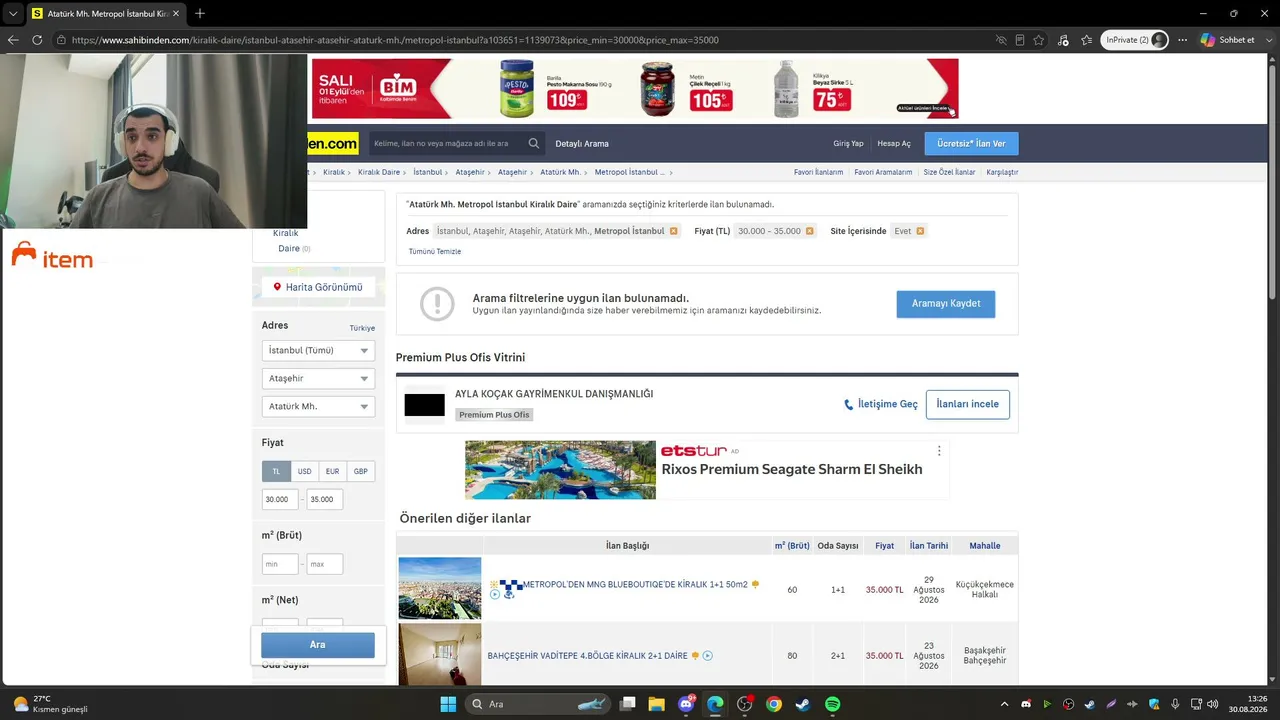Screen dimensions: 1280x720
Task: Open Edge settings and more menu
Action: click(1182, 40)
